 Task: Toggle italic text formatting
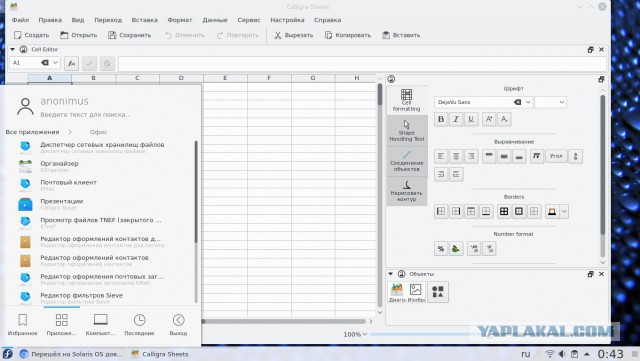point(456,119)
